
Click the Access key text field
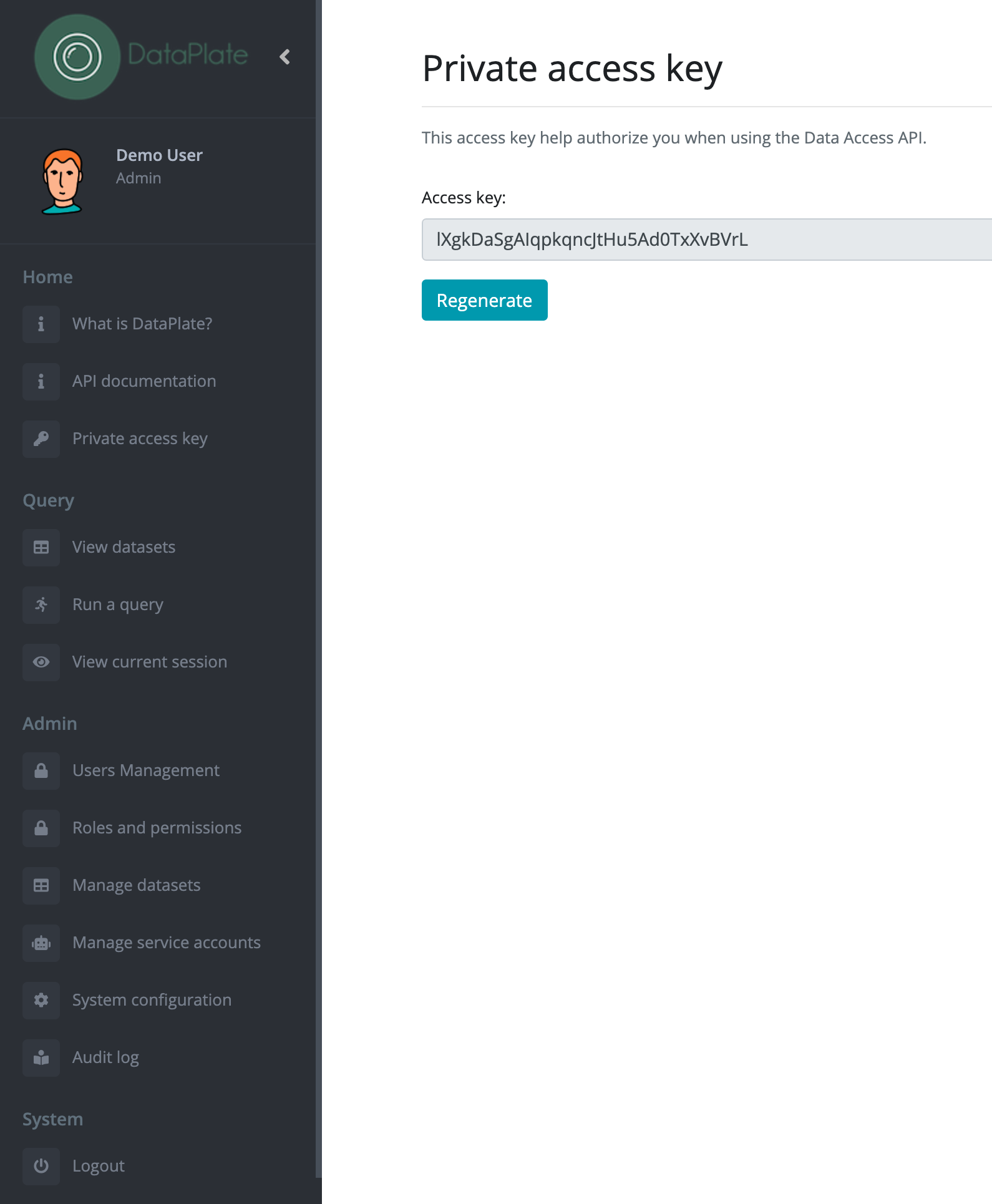click(706, 240)
